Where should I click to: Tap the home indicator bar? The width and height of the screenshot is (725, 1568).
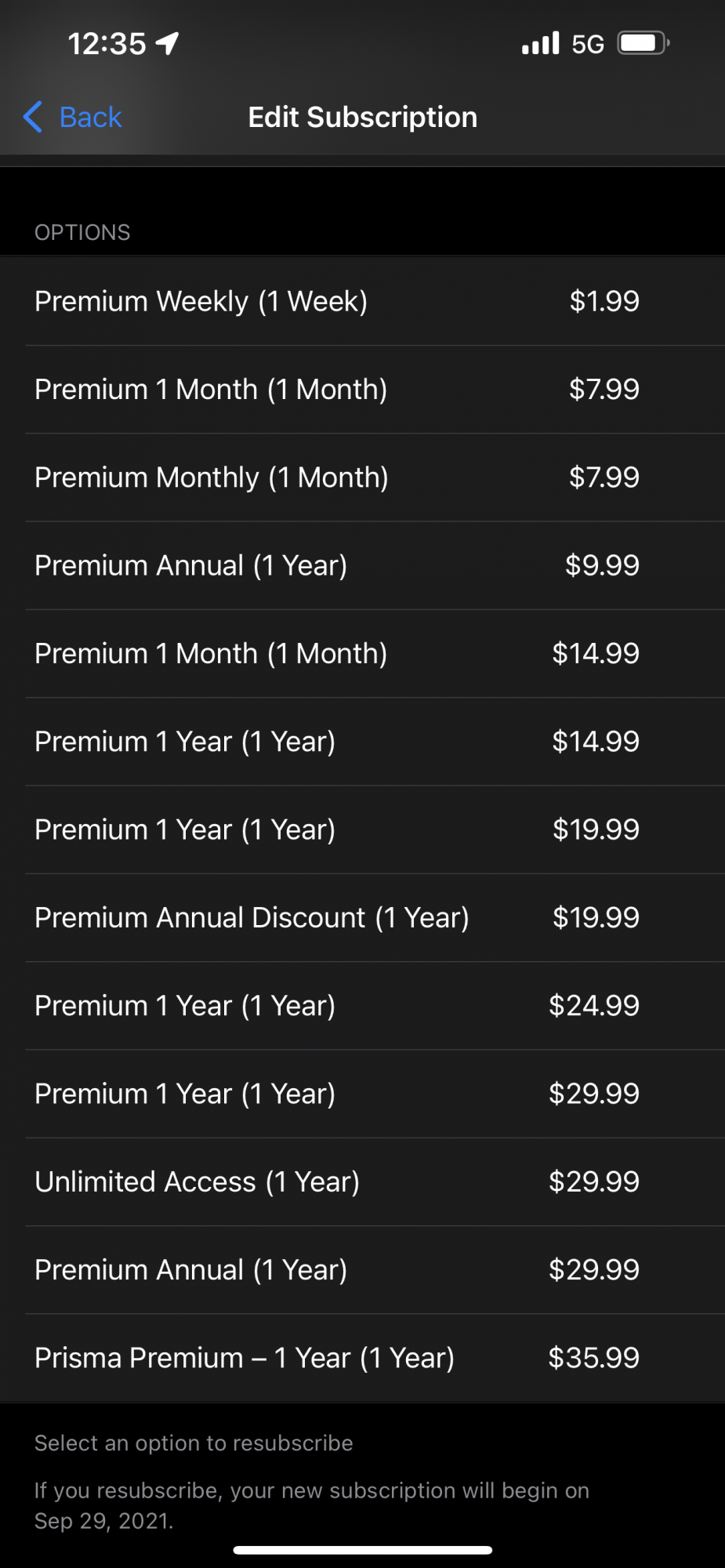click(362, 1550)
